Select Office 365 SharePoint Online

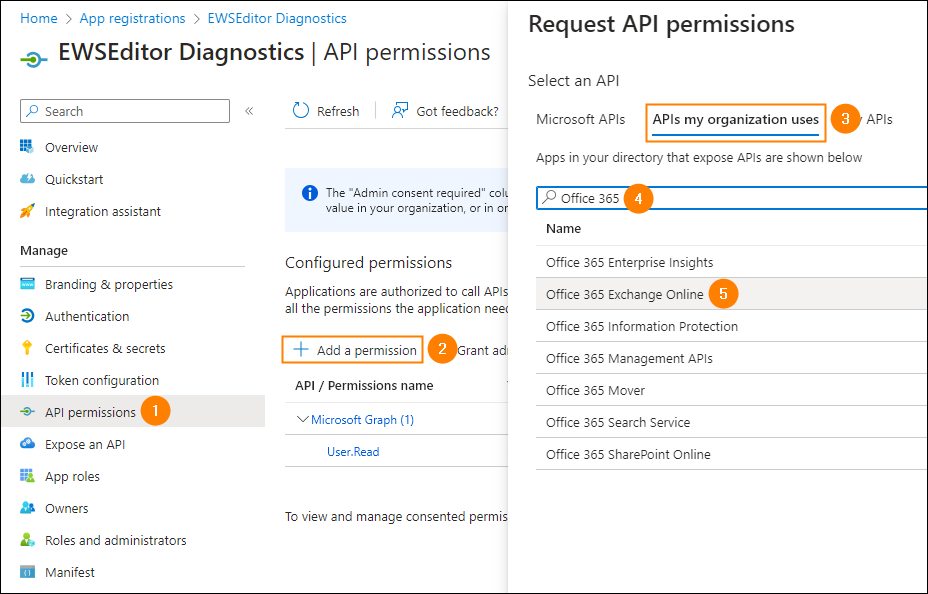click(732, 454)
